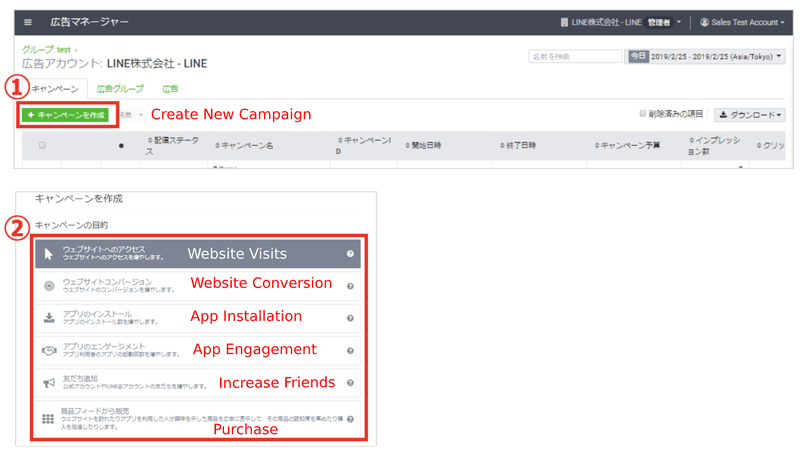Expand the ダウンロード dropdown

[x=749, y=115]
